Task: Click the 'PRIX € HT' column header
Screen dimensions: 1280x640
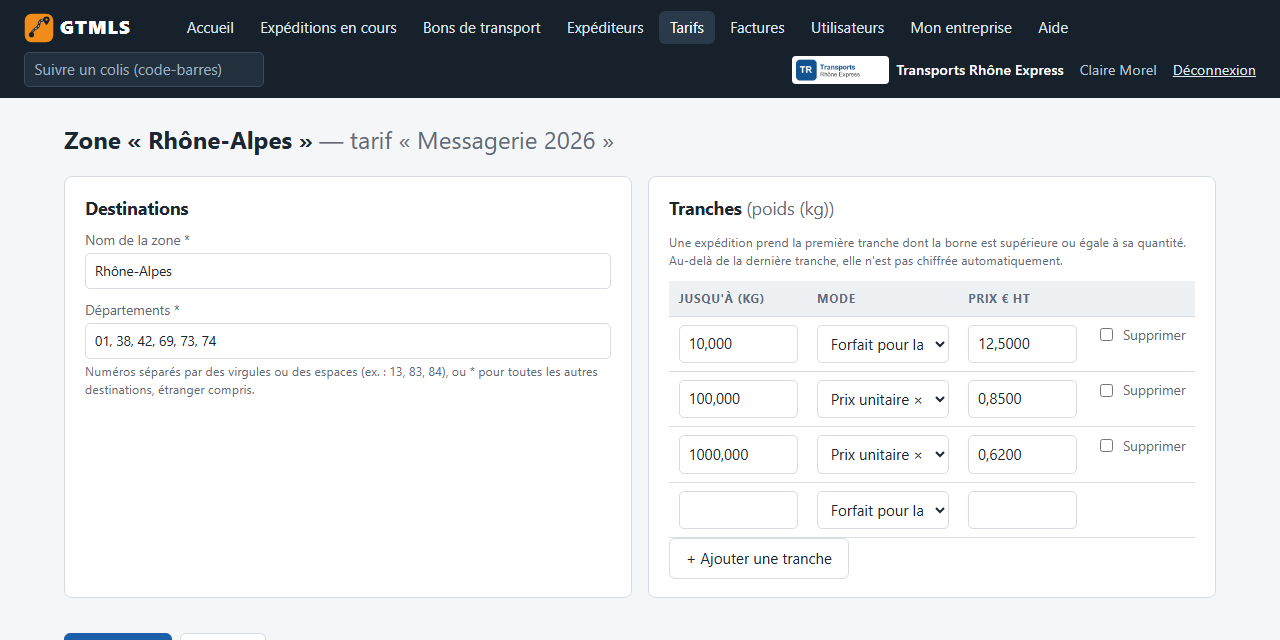Action: tap(1001, 299)
